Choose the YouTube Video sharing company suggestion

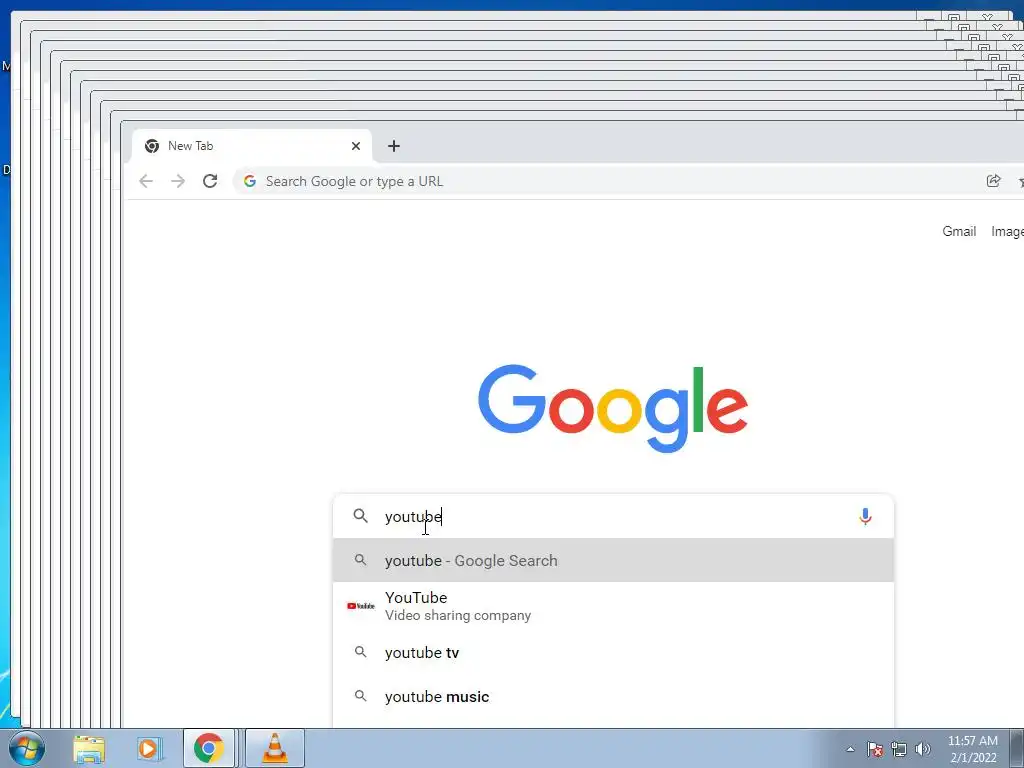[x=613, y=606]
